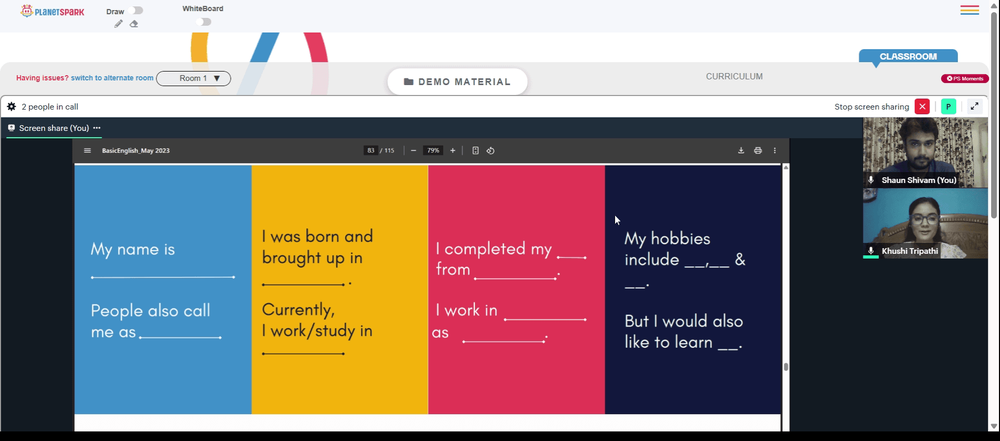Click 'Currently, I work/study in' text
The image size is (1000, 441).
317,320
